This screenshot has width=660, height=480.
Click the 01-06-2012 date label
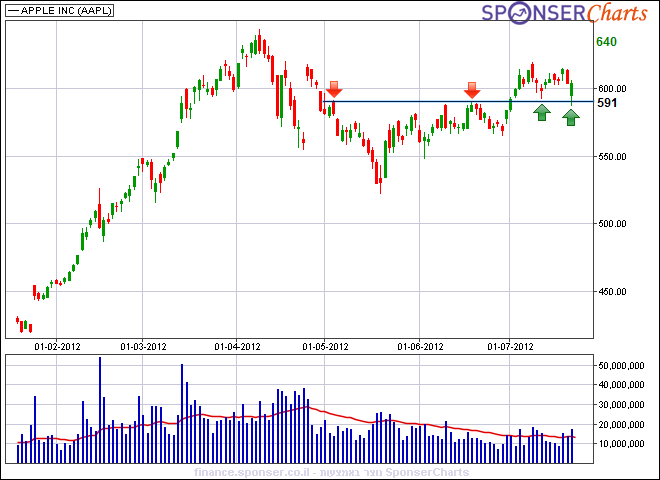(x=420, y=347)
